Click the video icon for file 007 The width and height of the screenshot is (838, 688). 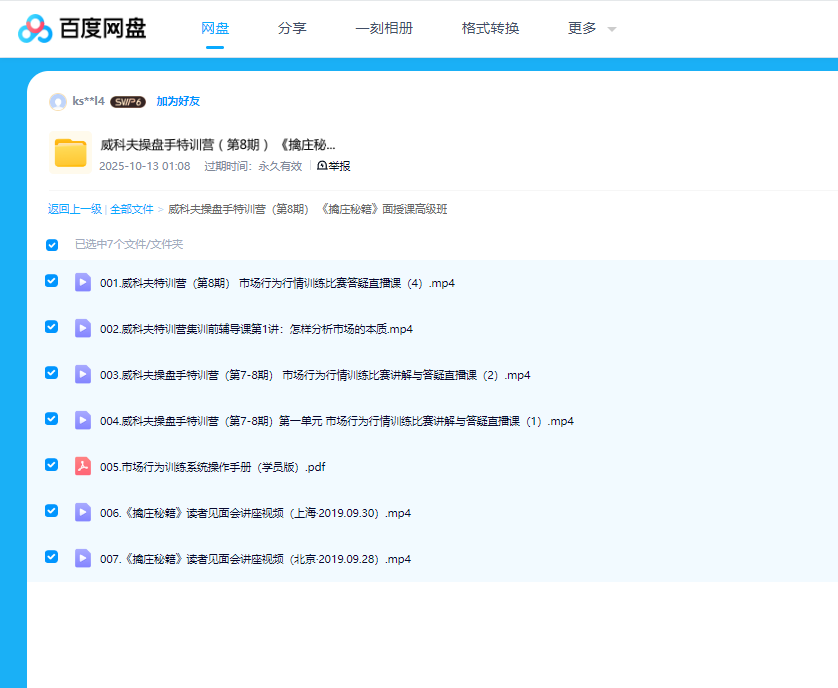point(83,558)
